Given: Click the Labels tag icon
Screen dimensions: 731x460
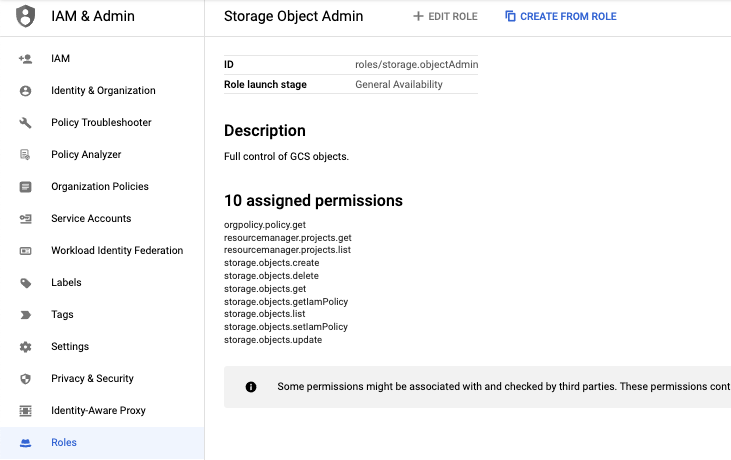Looking at the screenshot, I should click(x=26, y=283).
